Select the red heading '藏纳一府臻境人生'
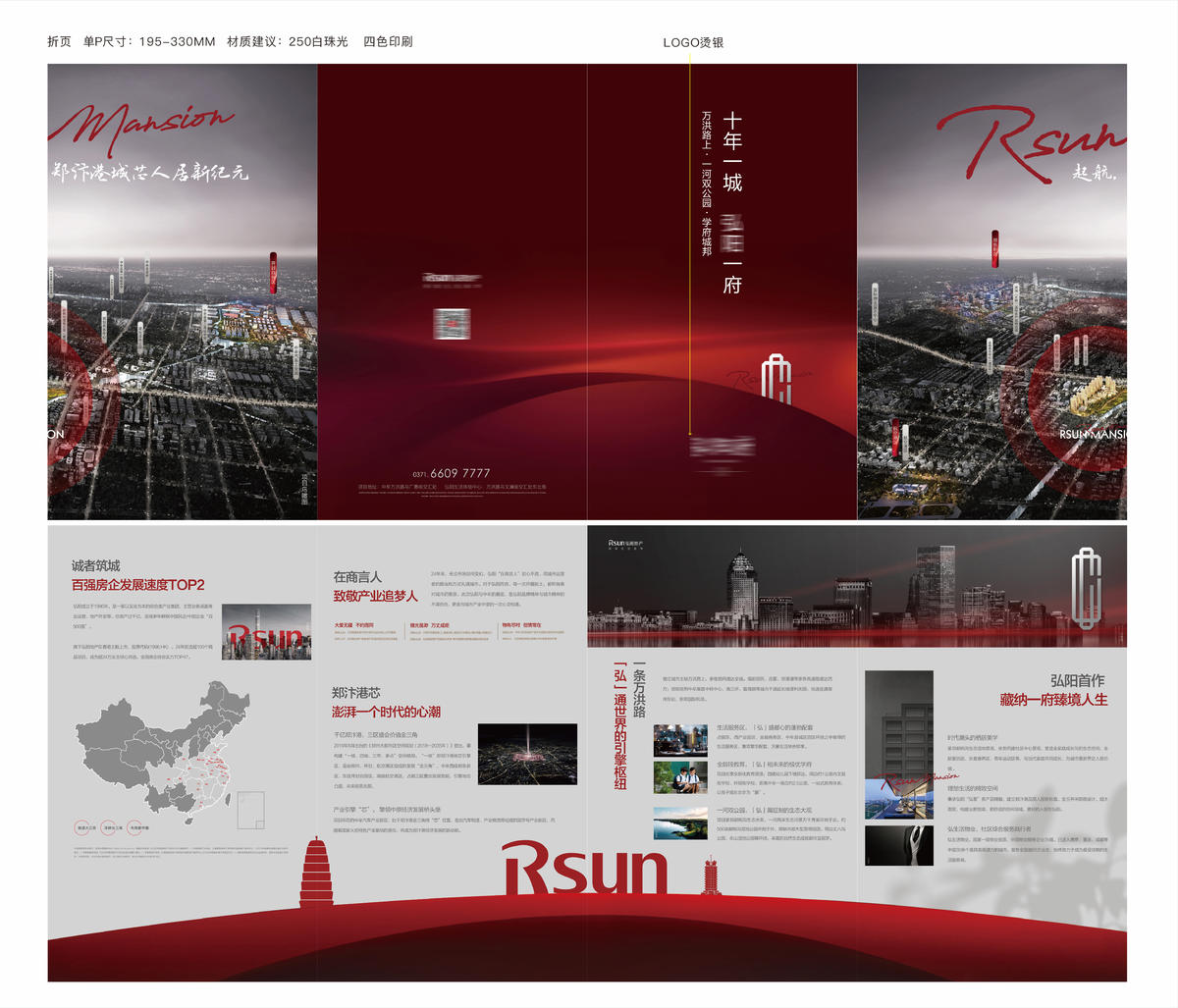The width and height of the screenshot is (1178, 1008). click(1053, 700)
